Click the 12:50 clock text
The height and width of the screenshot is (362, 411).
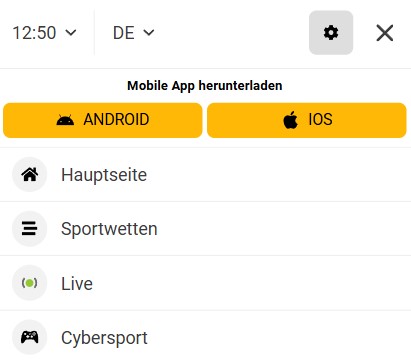[x=34, y=33]
